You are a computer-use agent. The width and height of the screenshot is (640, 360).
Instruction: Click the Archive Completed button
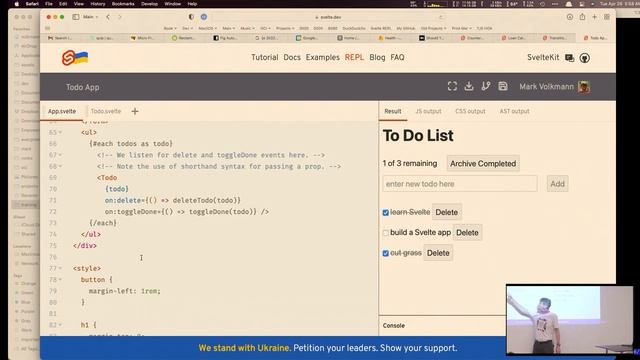483,163
